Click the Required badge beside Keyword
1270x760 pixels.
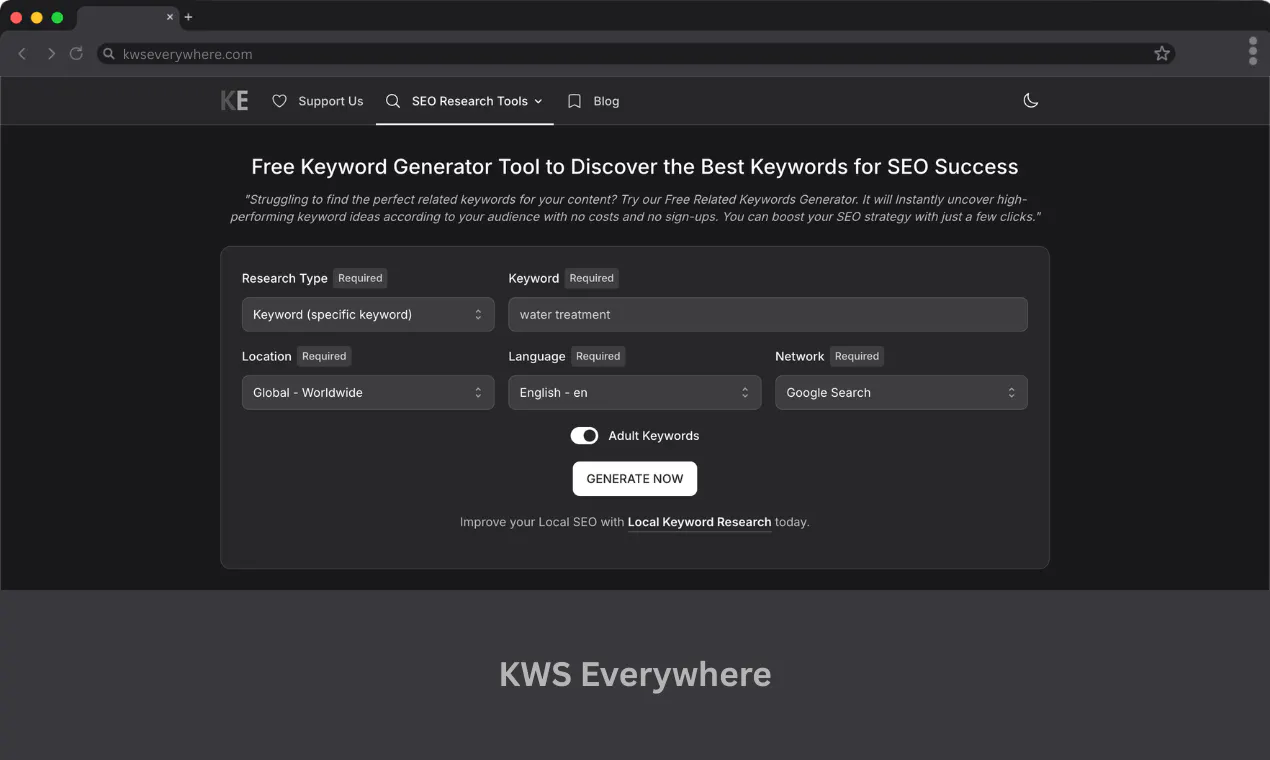[592, 278]
